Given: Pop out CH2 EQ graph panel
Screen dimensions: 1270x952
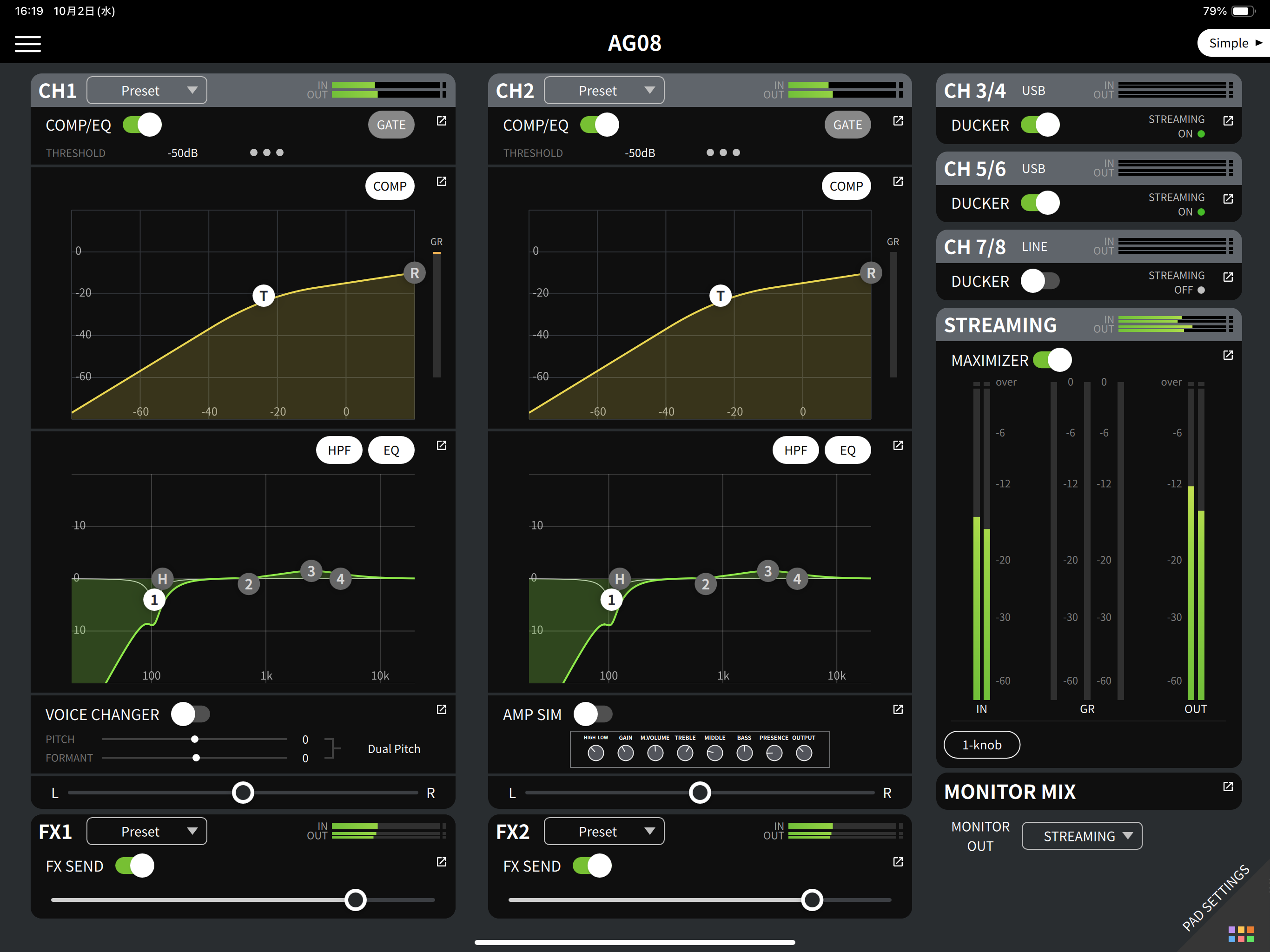Looking at the screenshot, I should point(898,446).
